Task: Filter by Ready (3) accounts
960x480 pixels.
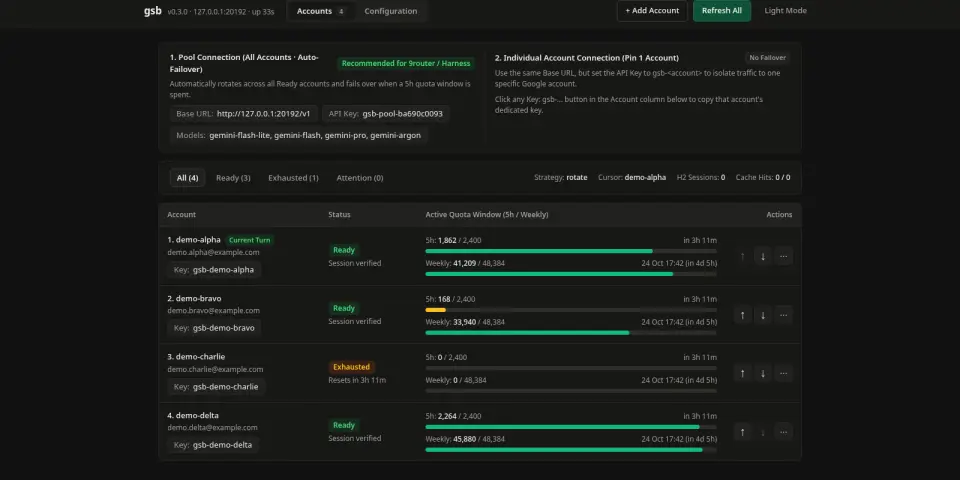Action: [233, 178]
